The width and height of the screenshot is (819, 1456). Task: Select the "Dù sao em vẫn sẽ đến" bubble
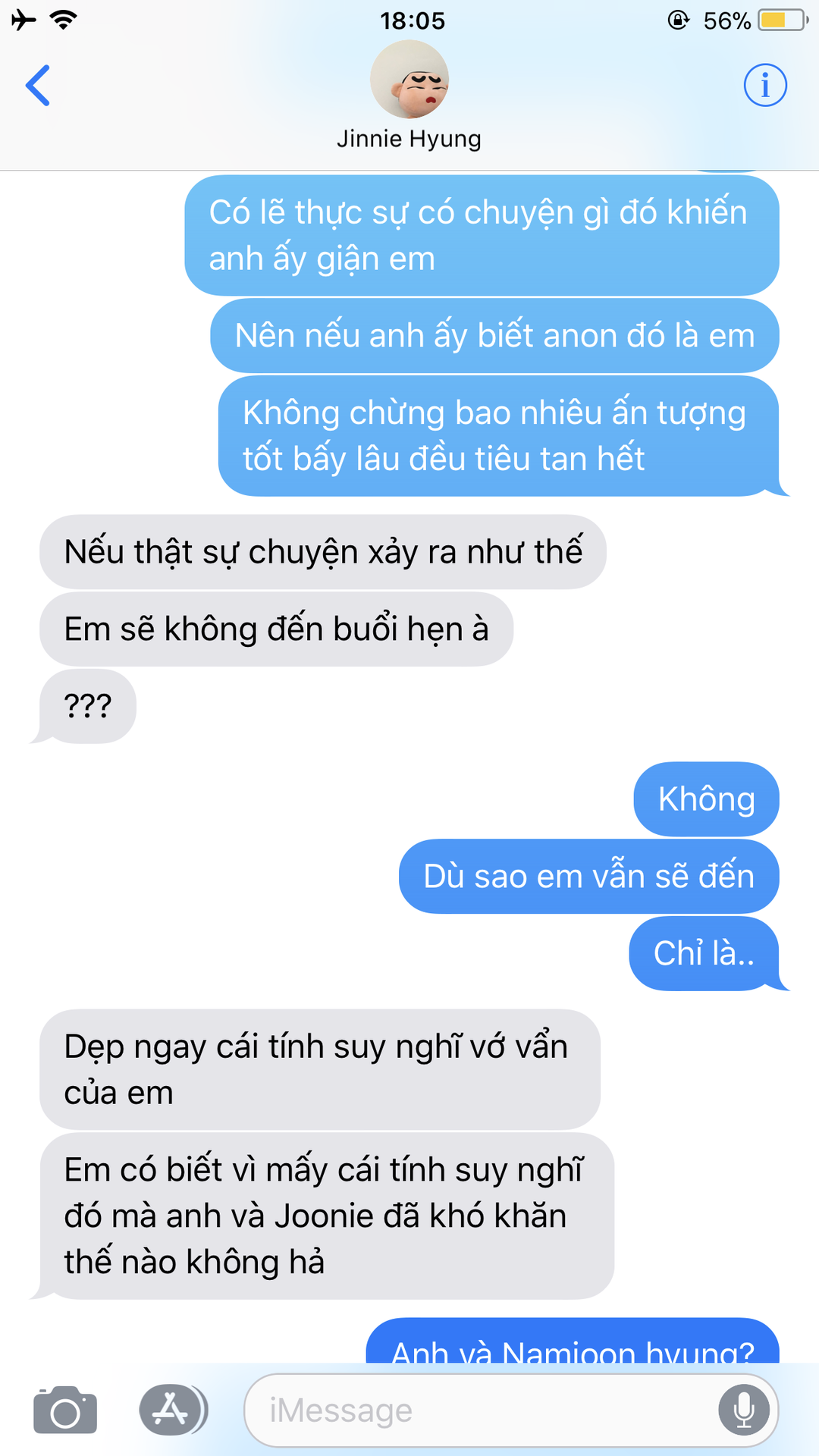(589, 877)
